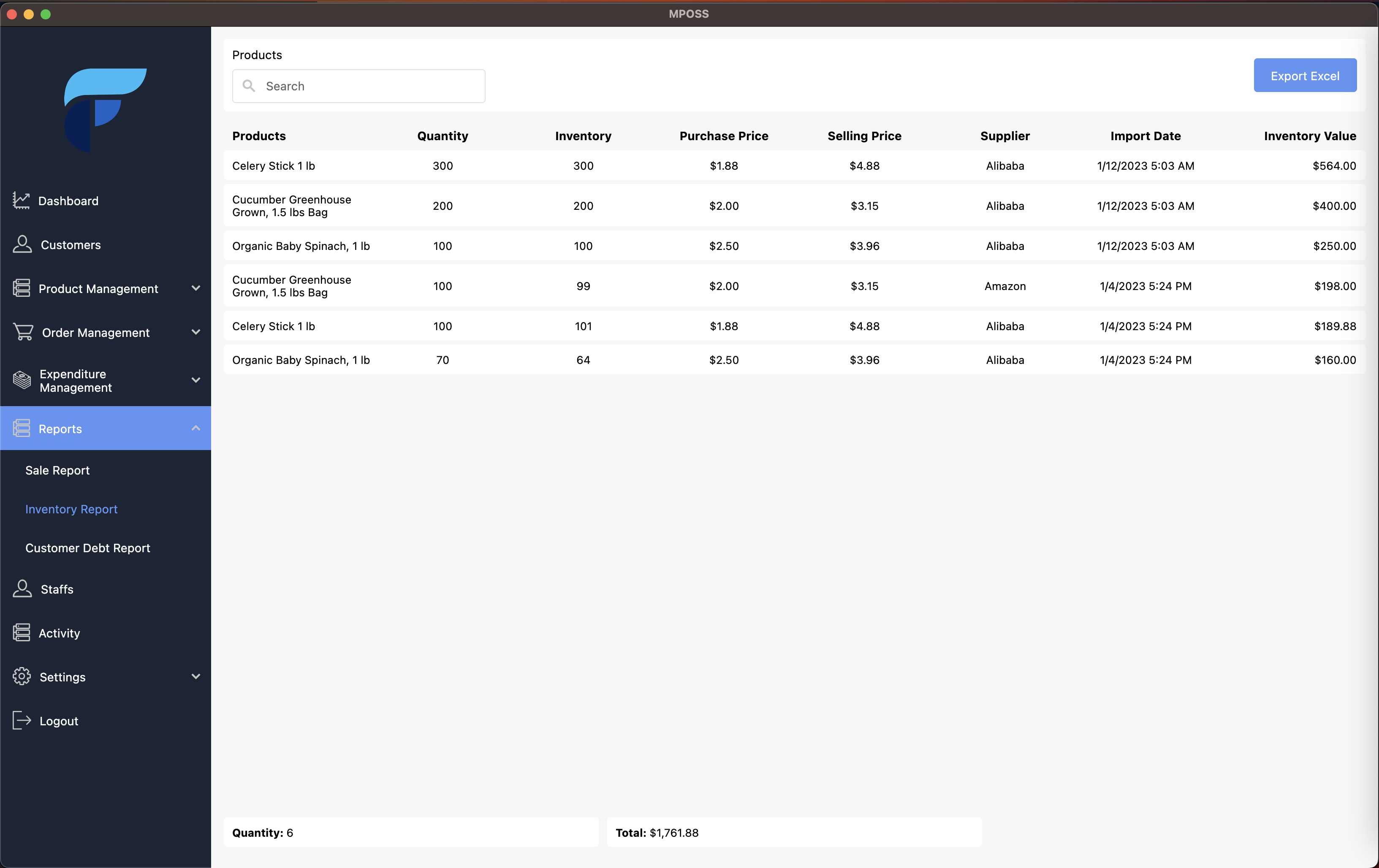Image resolution: width=1379 pixels, height=868 pixels.
Task: Click the Staffs person icon
Action: (x=22, y=589)
